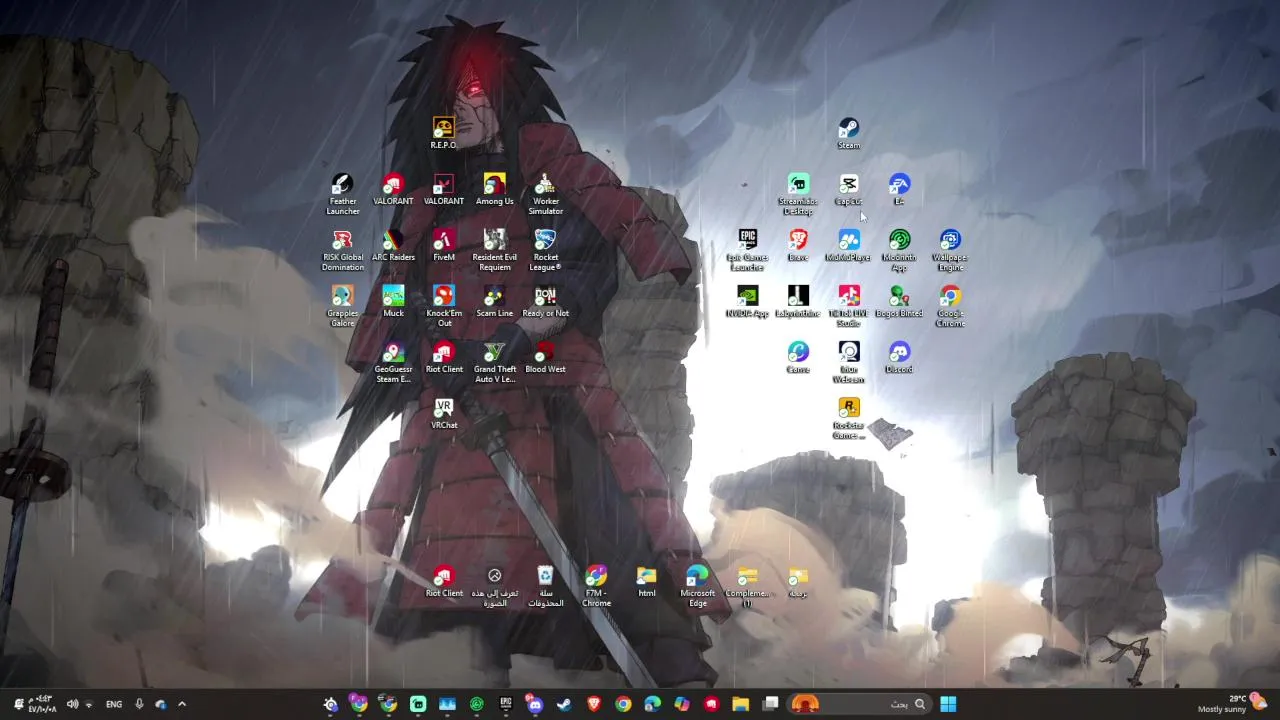Open the volume control in system tray
This screenshot has width=1280, height=720.
(x=72, y=704)
